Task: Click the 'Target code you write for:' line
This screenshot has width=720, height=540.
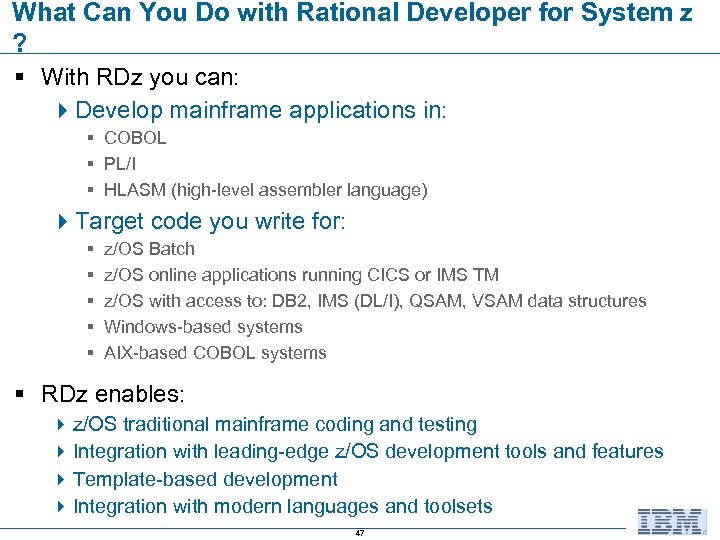Action: pos(210,221)
